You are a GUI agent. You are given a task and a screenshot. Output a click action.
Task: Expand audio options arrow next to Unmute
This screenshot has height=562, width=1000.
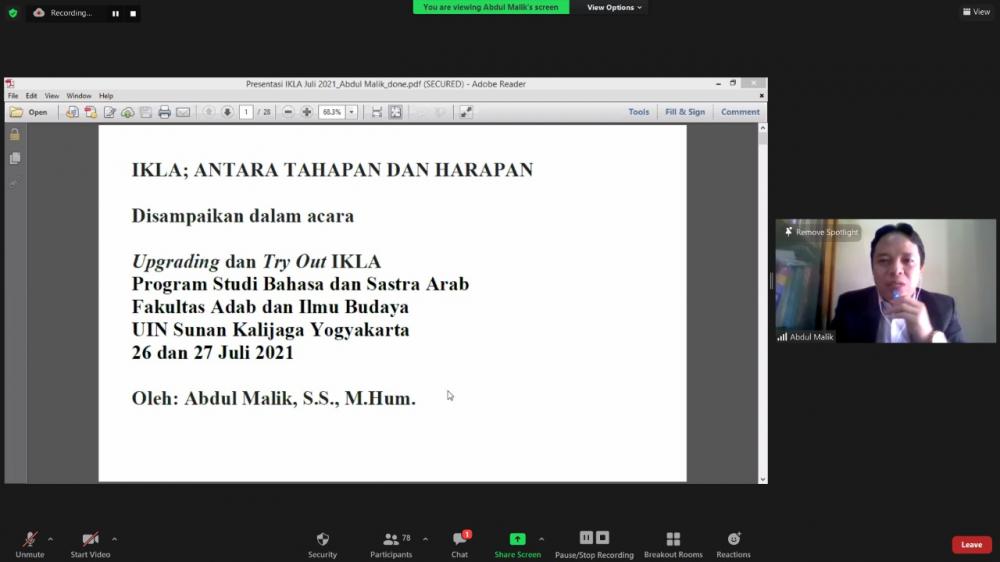(50, 539)
